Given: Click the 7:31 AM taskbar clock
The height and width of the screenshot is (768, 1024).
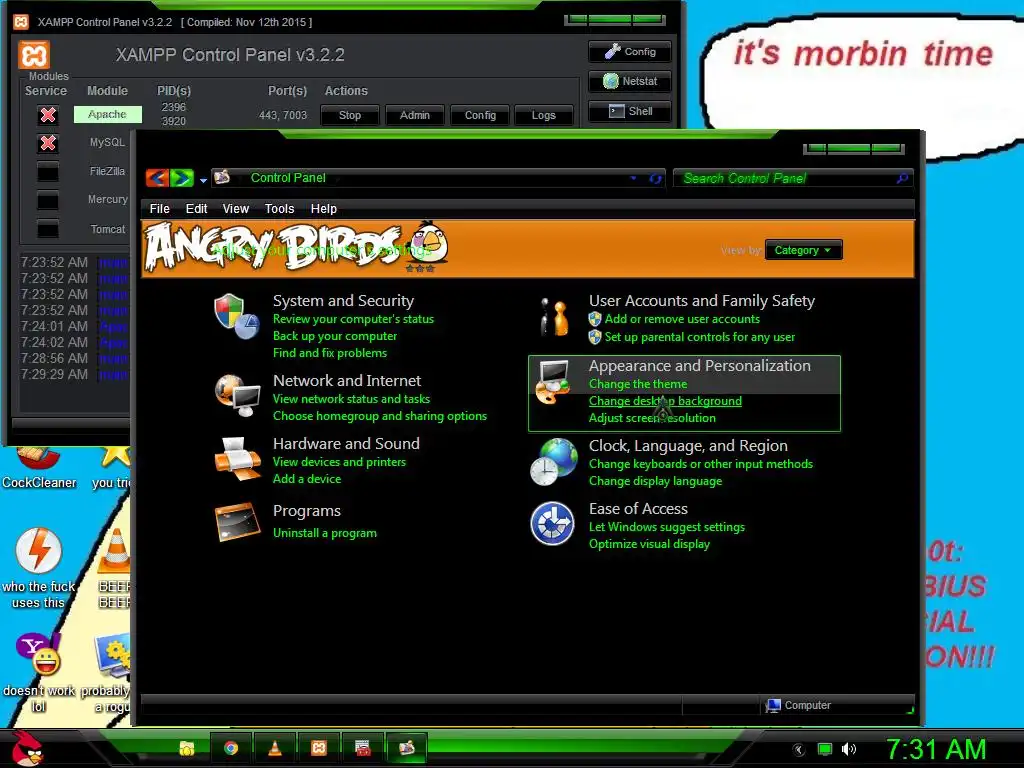Looking at the screenshot, I should click(x=936, y=749).
